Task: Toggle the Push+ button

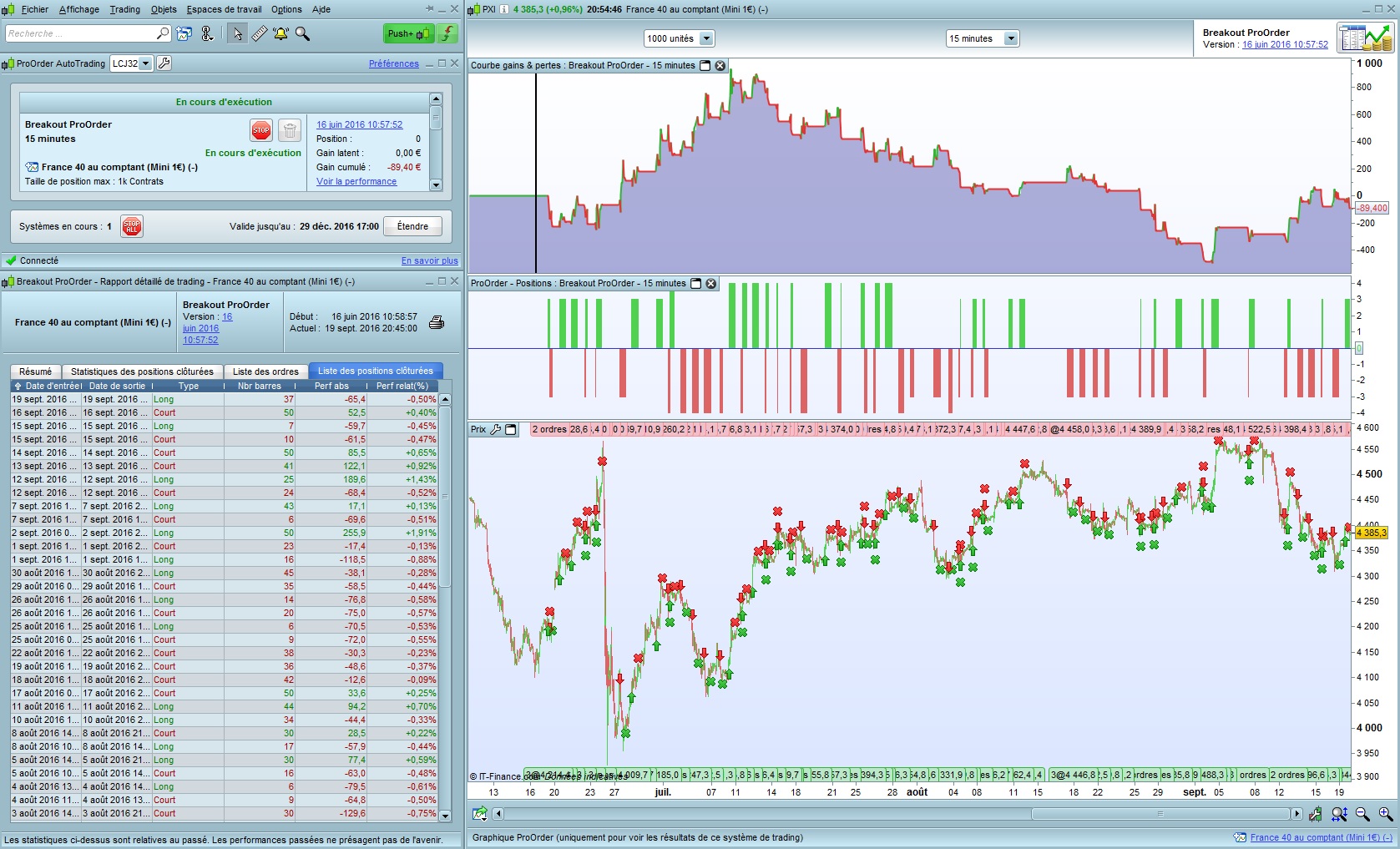Action: pos(408,33)
